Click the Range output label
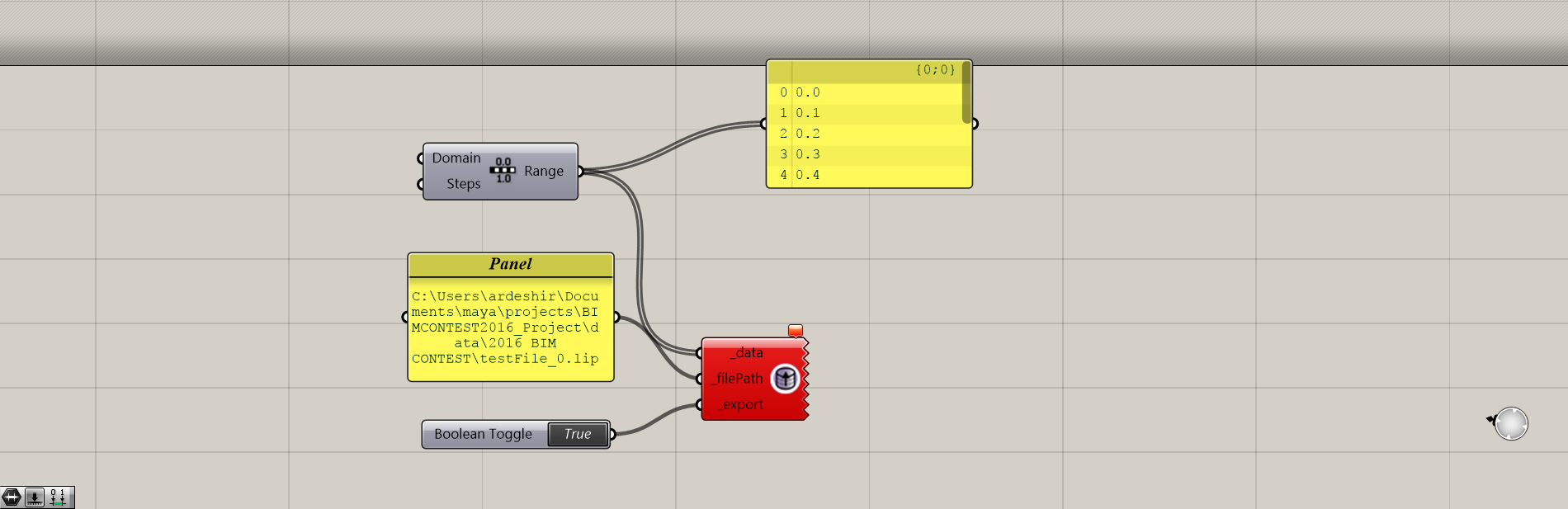The image size is (1568, 509). pos(544,171)
